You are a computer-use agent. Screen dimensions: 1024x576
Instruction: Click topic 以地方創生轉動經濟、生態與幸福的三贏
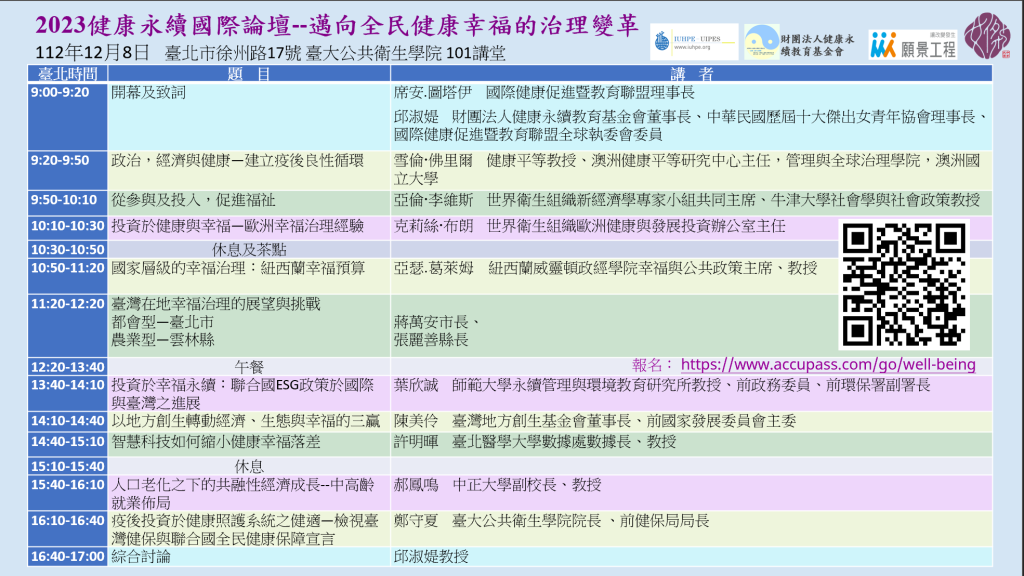click(x=246, y=421)
